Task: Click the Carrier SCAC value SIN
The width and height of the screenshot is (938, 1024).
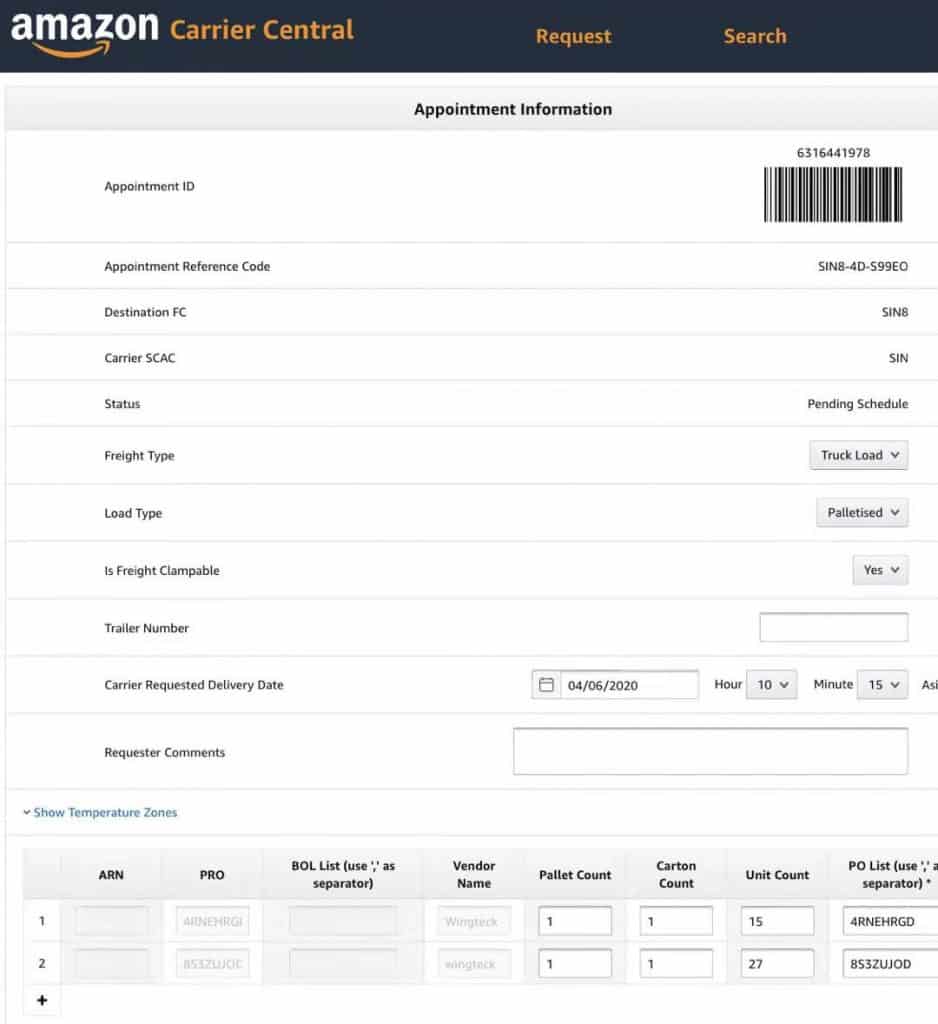Action: (898, 358)
